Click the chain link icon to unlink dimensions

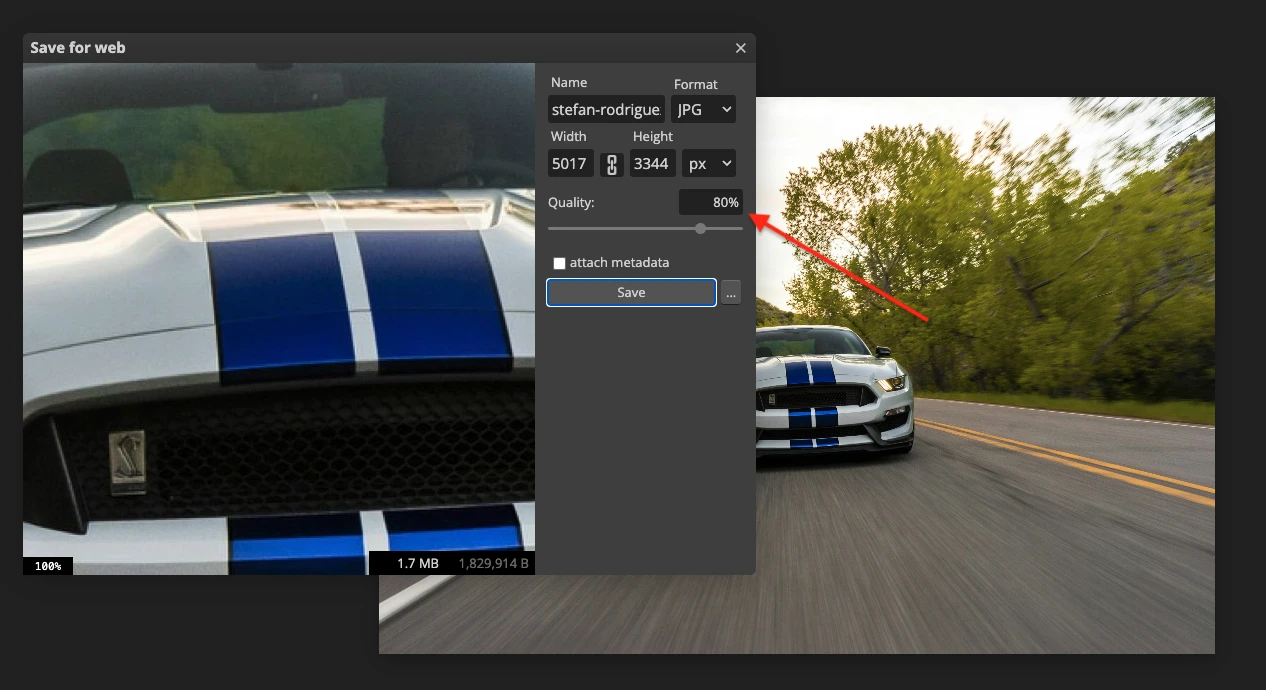(611, 163)
